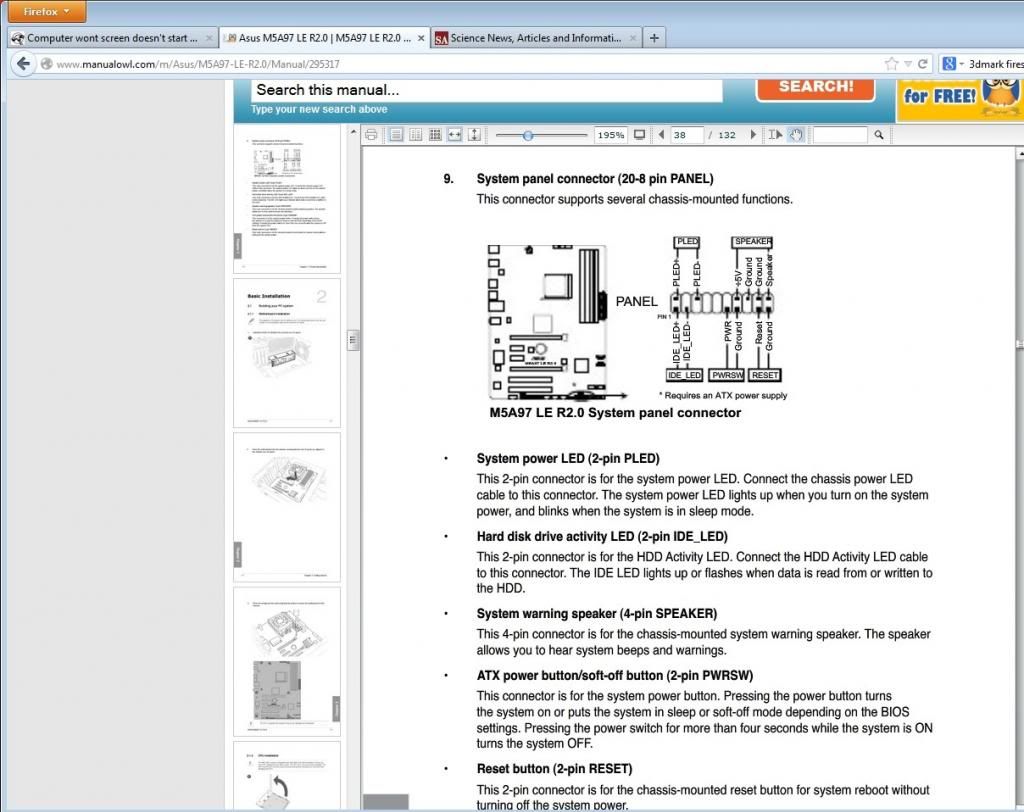1024x812 pixels.
Task: Adjust the viewer zoom slider handle
Action: [528, 135]
